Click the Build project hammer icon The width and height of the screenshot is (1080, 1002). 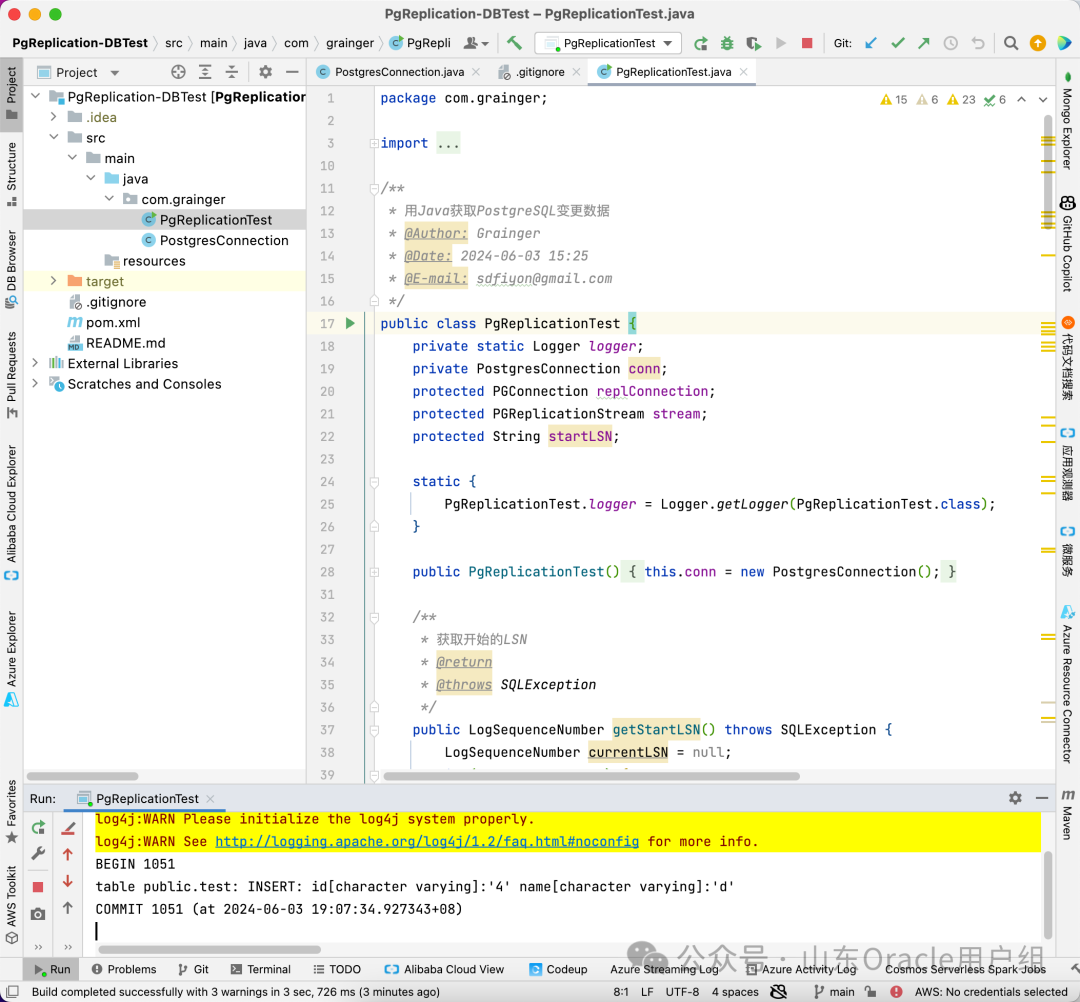point(514,43)
